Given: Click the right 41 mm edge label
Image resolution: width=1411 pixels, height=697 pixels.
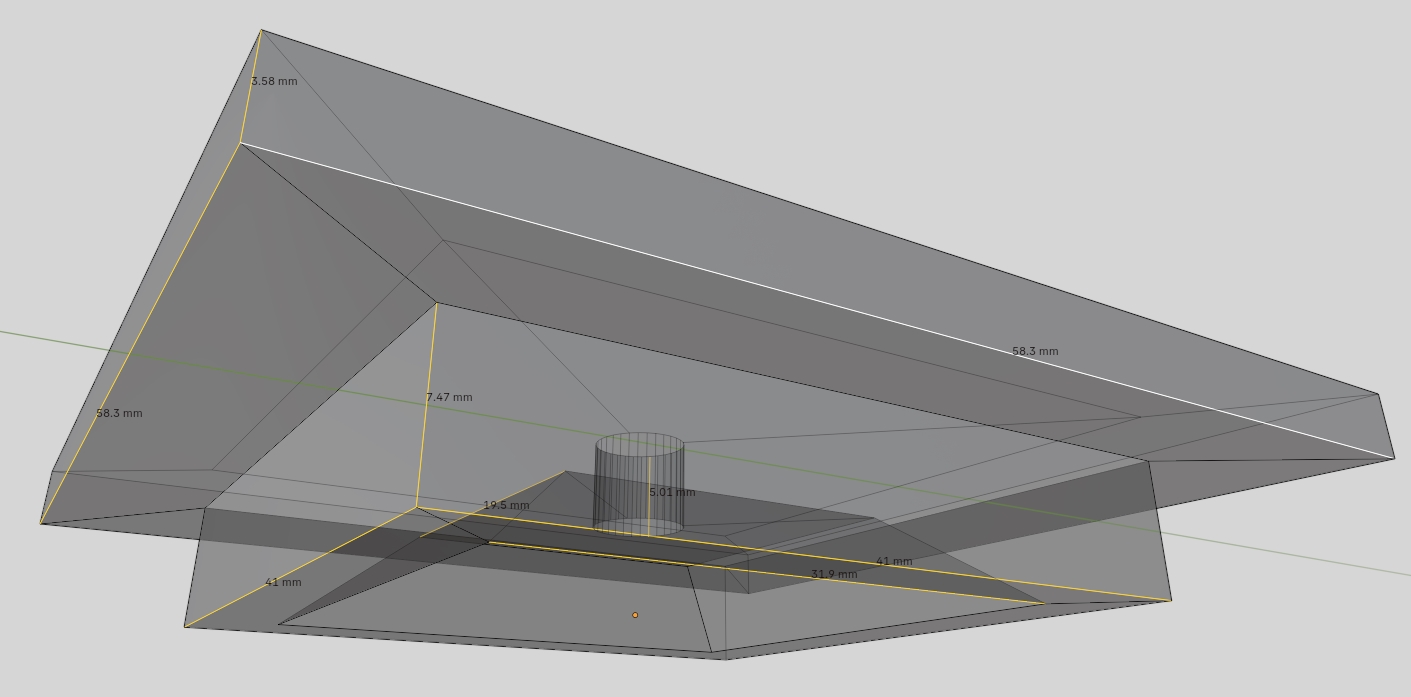Looking at the screenshot, I should point(894,561).
